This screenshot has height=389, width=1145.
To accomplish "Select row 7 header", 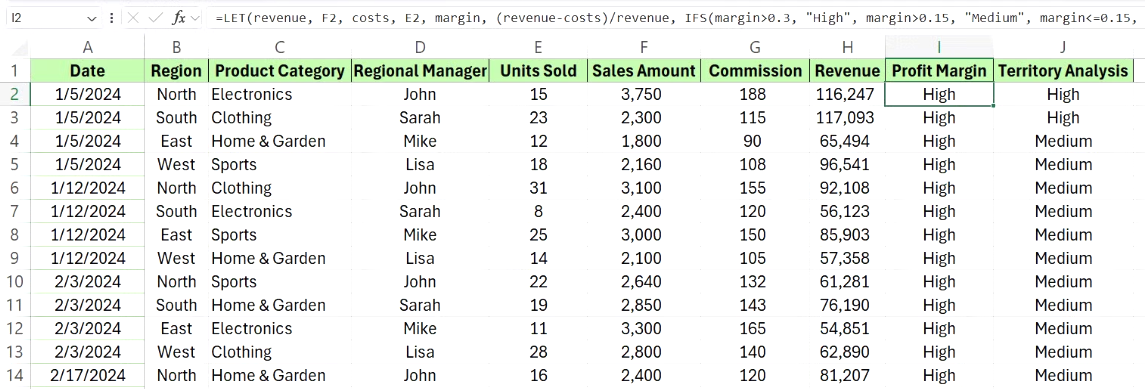I will point(15,212).
